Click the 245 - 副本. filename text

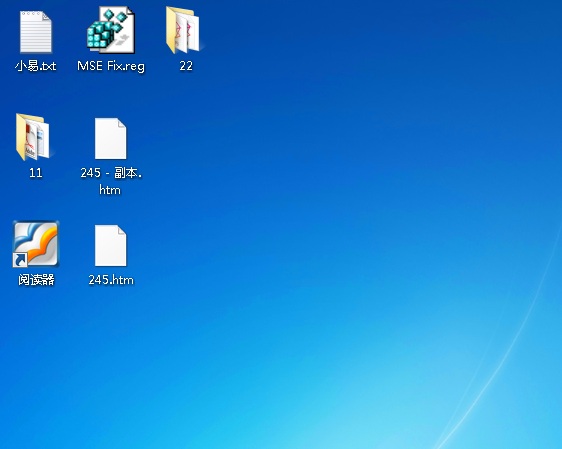[x=111, y=173]
